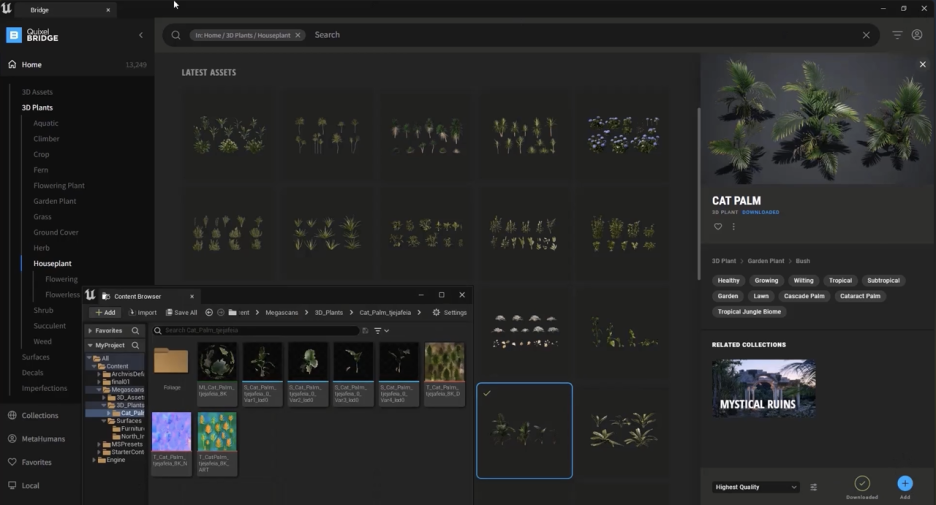Open the download settings sliders icon
The width and height of the screenshot is (936, 505).
(813, 487)
